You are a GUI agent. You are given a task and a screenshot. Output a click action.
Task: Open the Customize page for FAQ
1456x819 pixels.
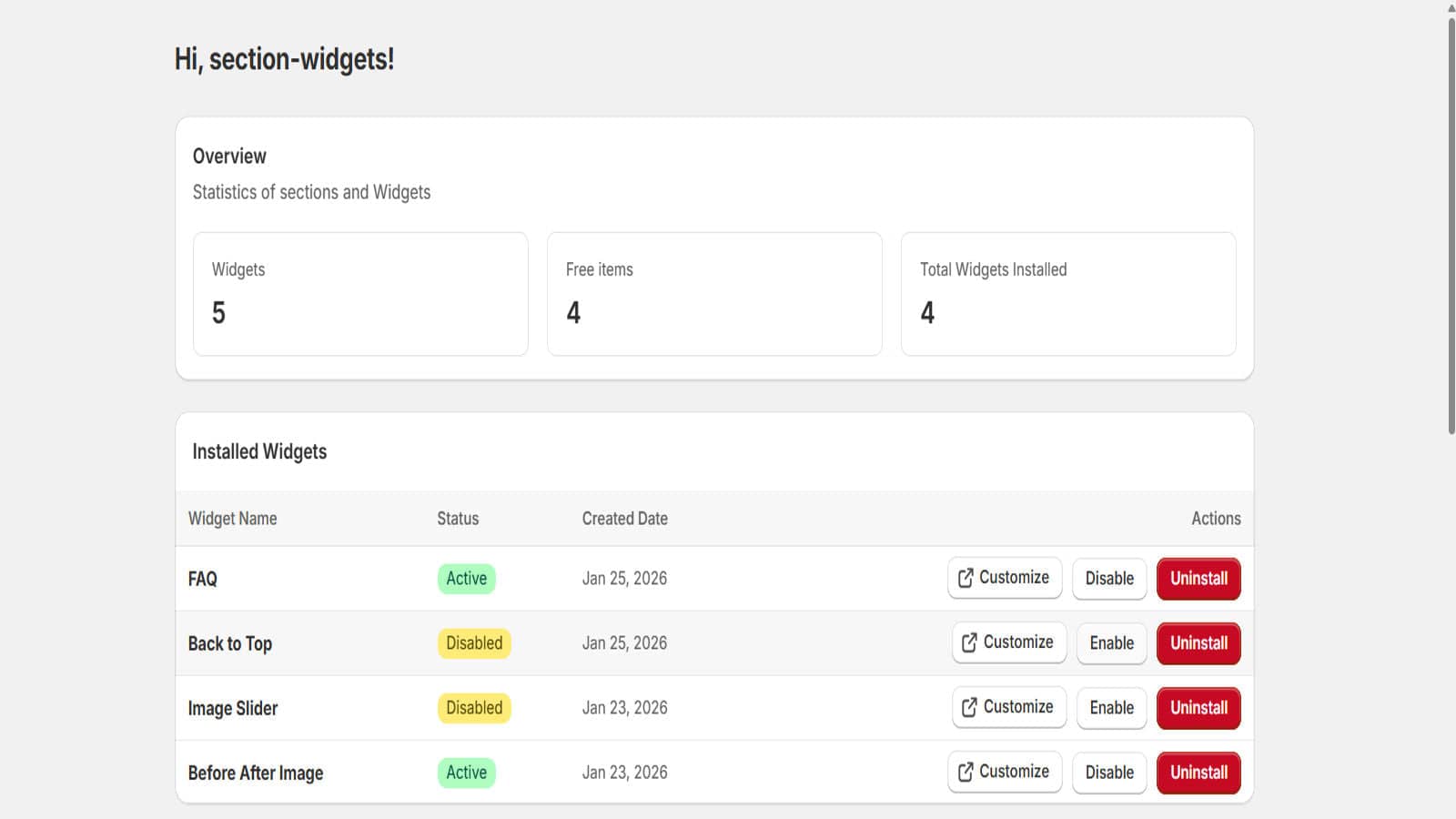pos(1005,577)
